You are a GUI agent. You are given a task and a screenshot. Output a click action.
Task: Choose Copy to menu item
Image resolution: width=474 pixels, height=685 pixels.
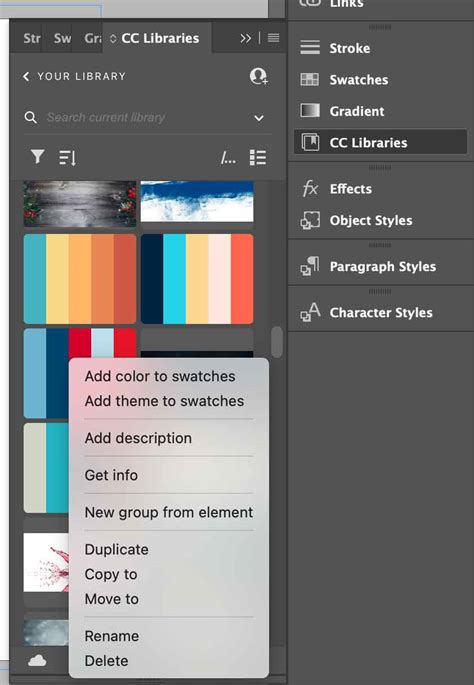click(x=111, y=574)
